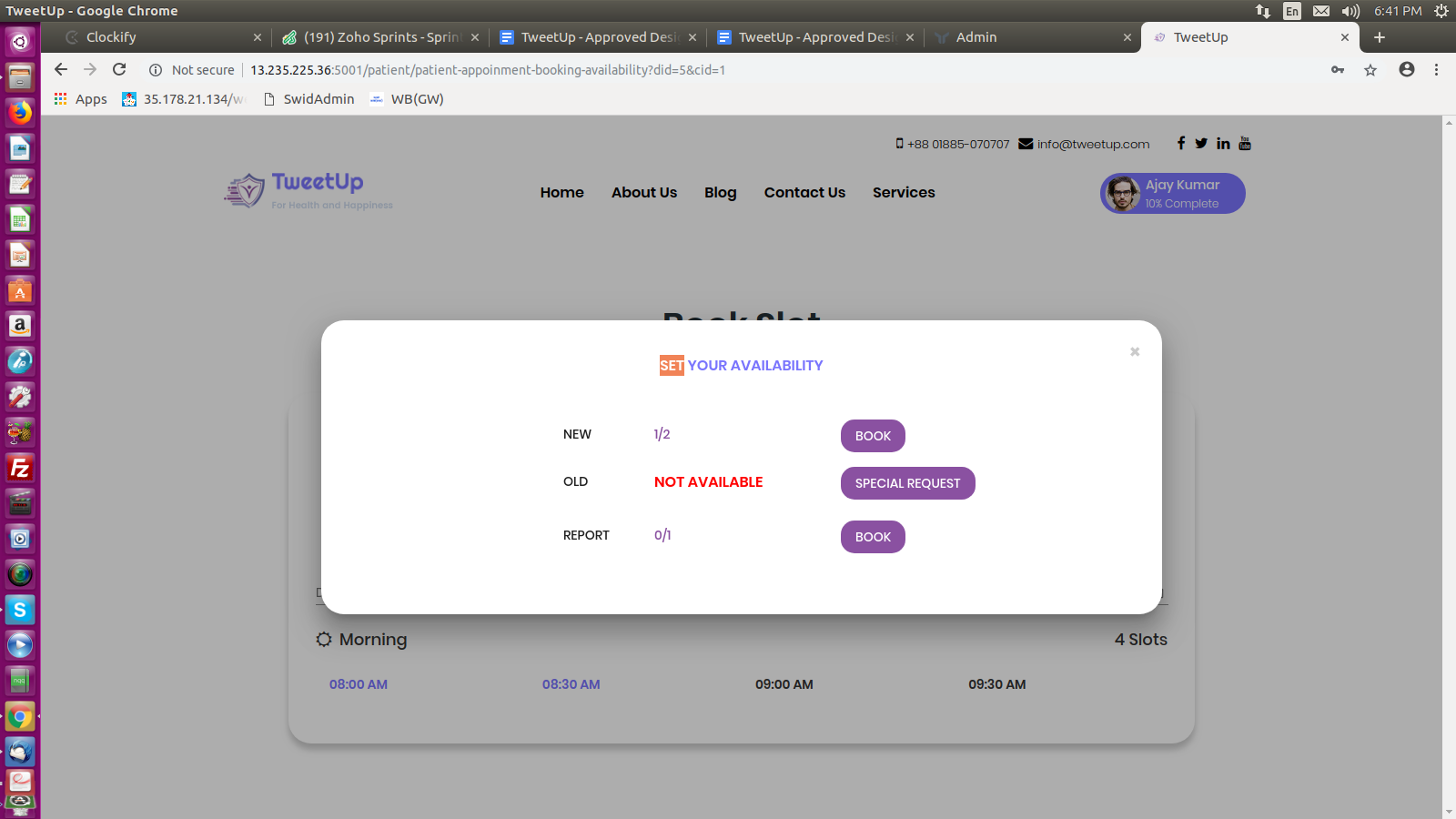This screenshot has width=1456, height=819.
Task: Click the TweetUp logo
Action: (308, 191)
